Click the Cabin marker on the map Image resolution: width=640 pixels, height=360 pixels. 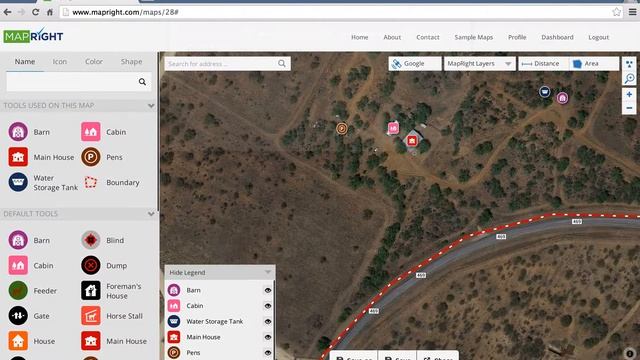point(393,128)
